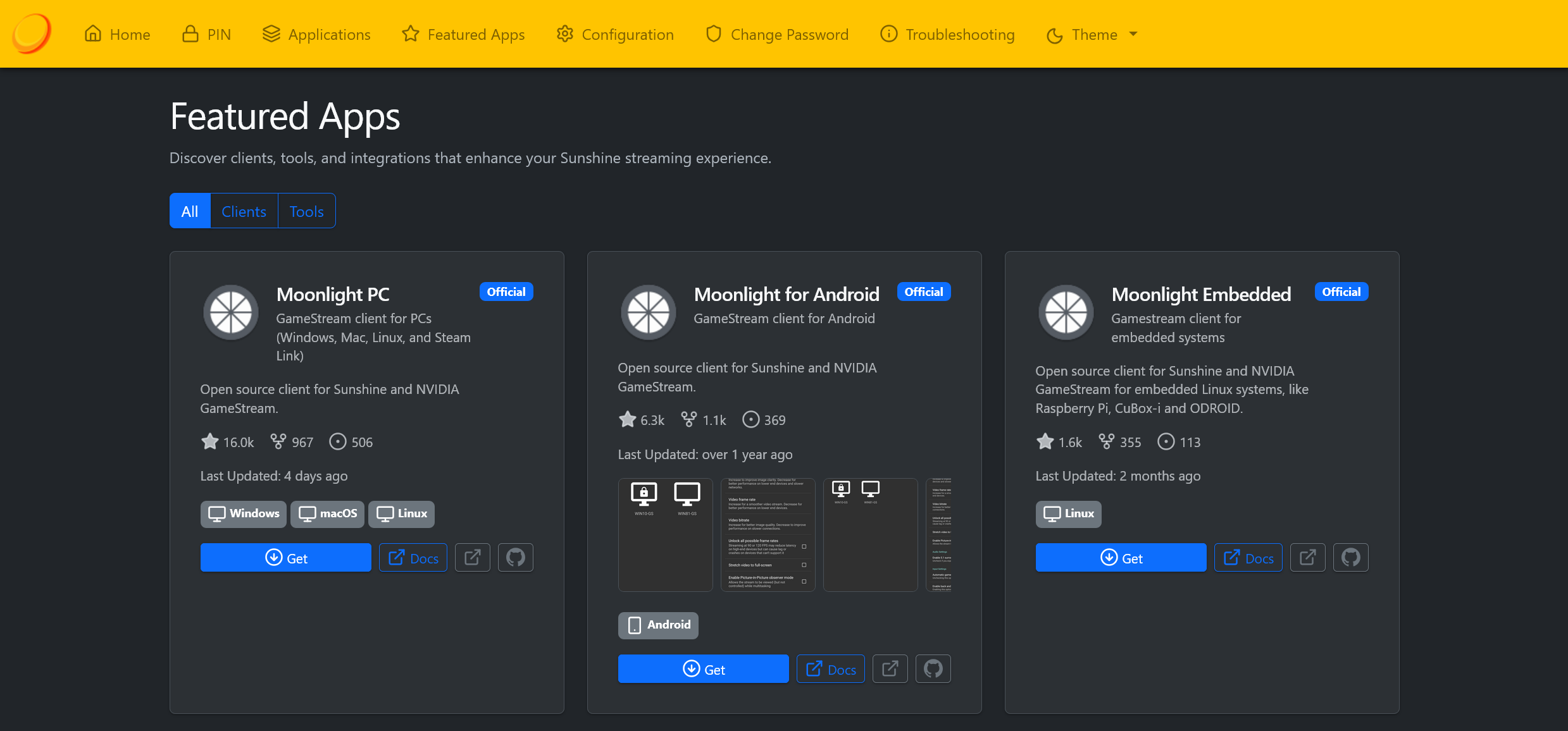The image size is (1568, 731).
Task: Open GitHub repo for Moonlight PC
Action: click(515, 558)
